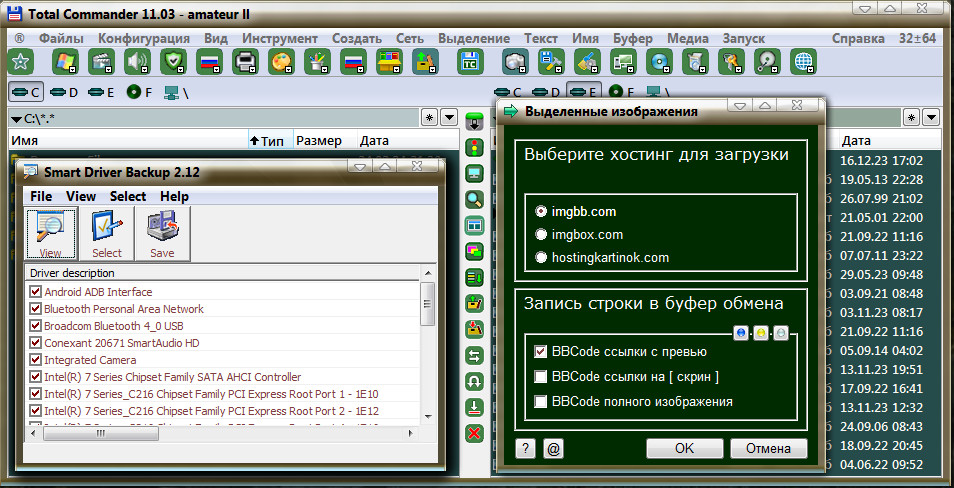This screenshot has height=488, width=954.
Task: Click OK in Выделенные изображения dialog
Action: coord(684,448)
